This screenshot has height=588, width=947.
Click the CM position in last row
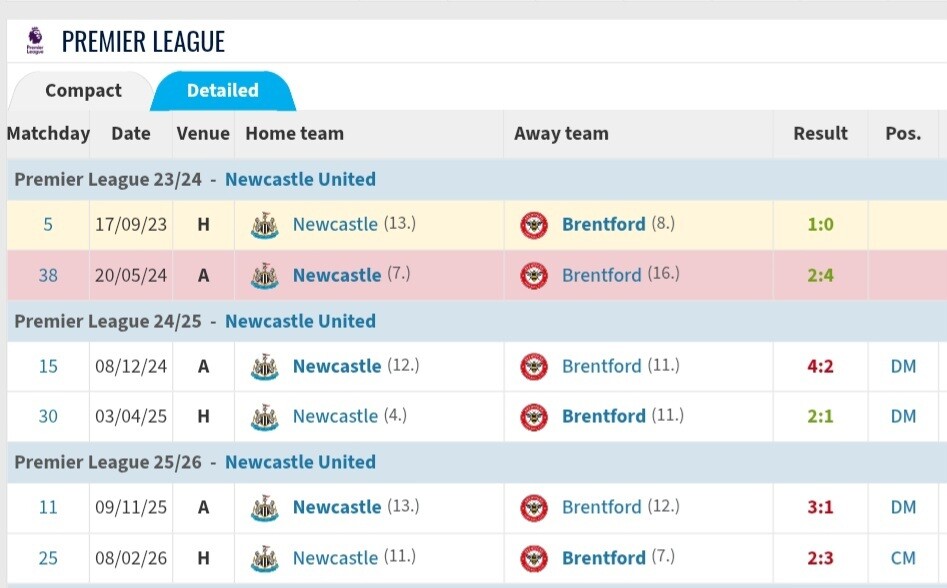tap(903, 558)
